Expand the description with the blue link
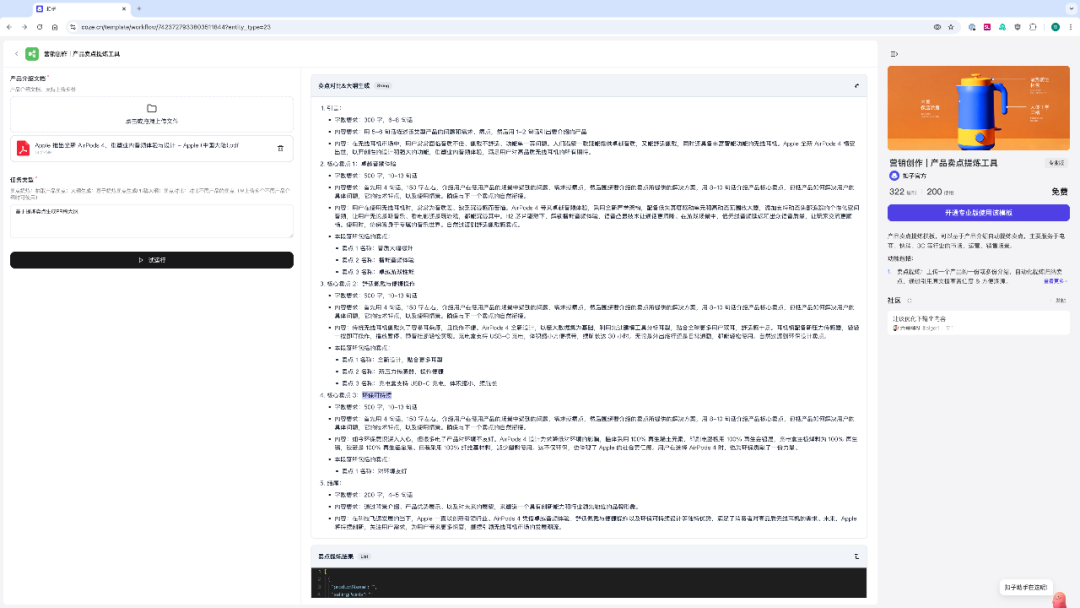The width and height of the screenshot is (1080, 608). pos(1055,281)
